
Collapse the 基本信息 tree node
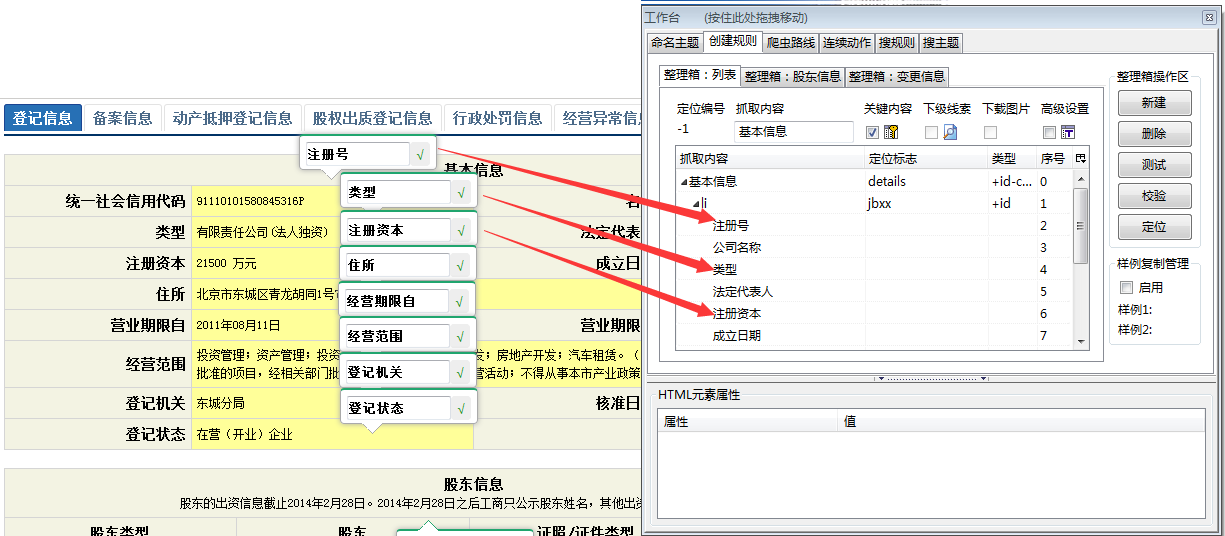[x=684, y=182]
